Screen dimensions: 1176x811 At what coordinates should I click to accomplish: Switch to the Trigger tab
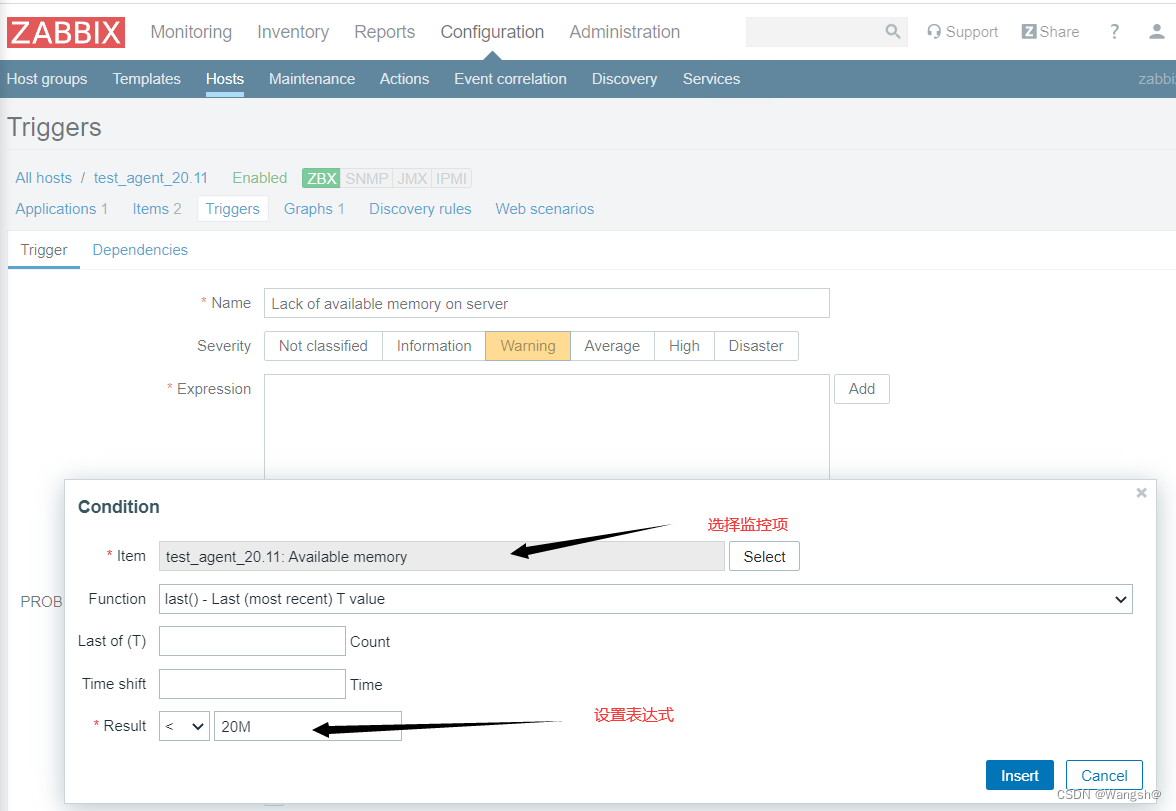[44, 250]
